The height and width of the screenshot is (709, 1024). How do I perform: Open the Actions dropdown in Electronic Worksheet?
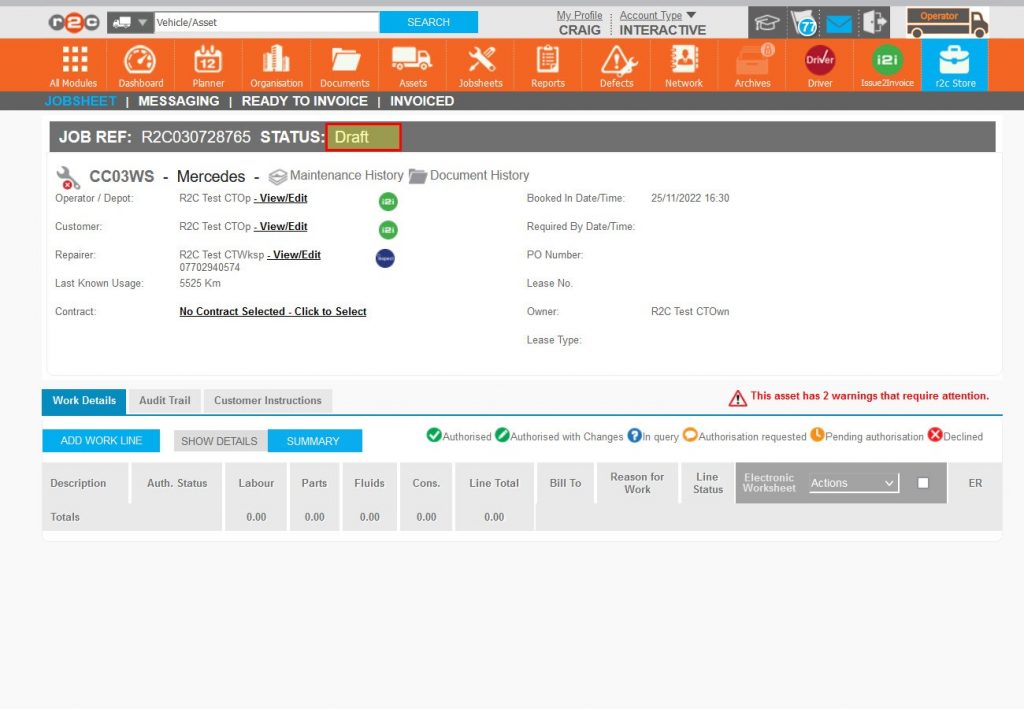tap(852, 482)
